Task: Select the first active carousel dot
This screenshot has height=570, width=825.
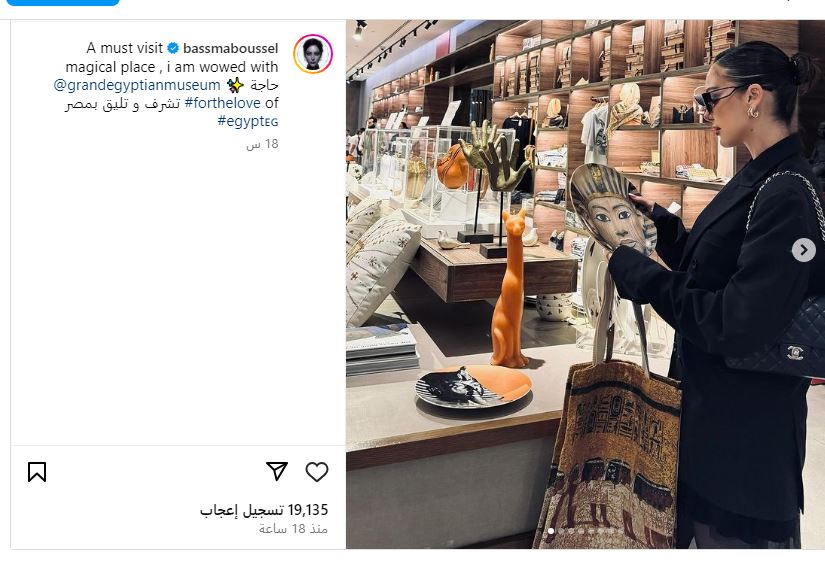Action: tap(551, 531)
